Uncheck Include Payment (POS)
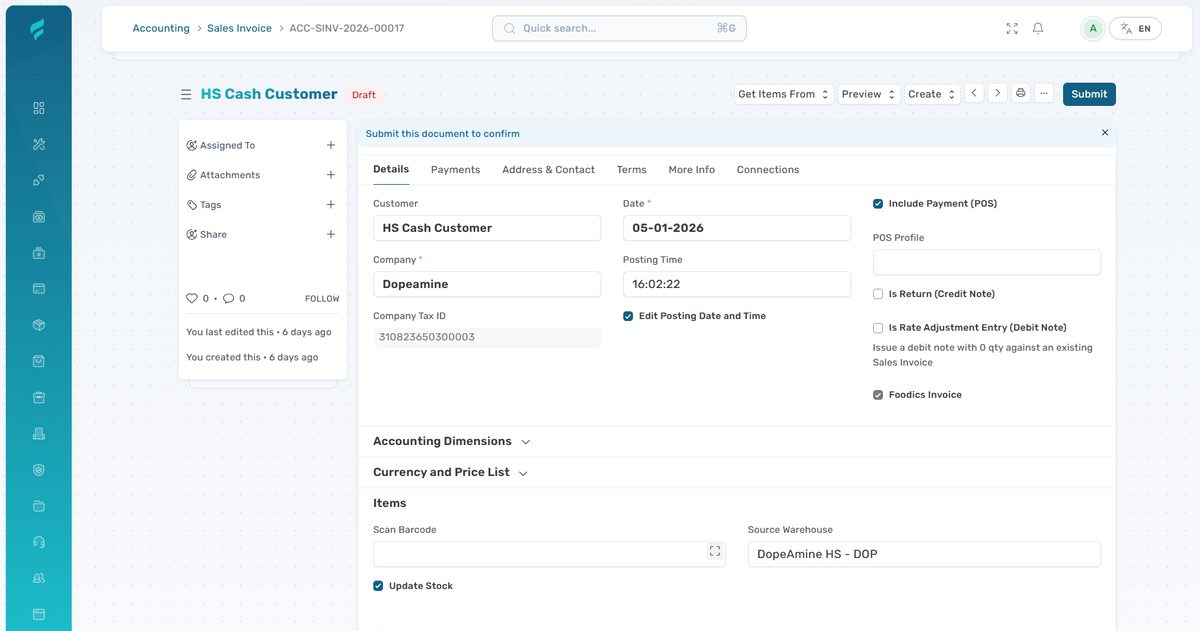Image resolution: width=1200 pixels, height=631 pixels. click(877, 203)
